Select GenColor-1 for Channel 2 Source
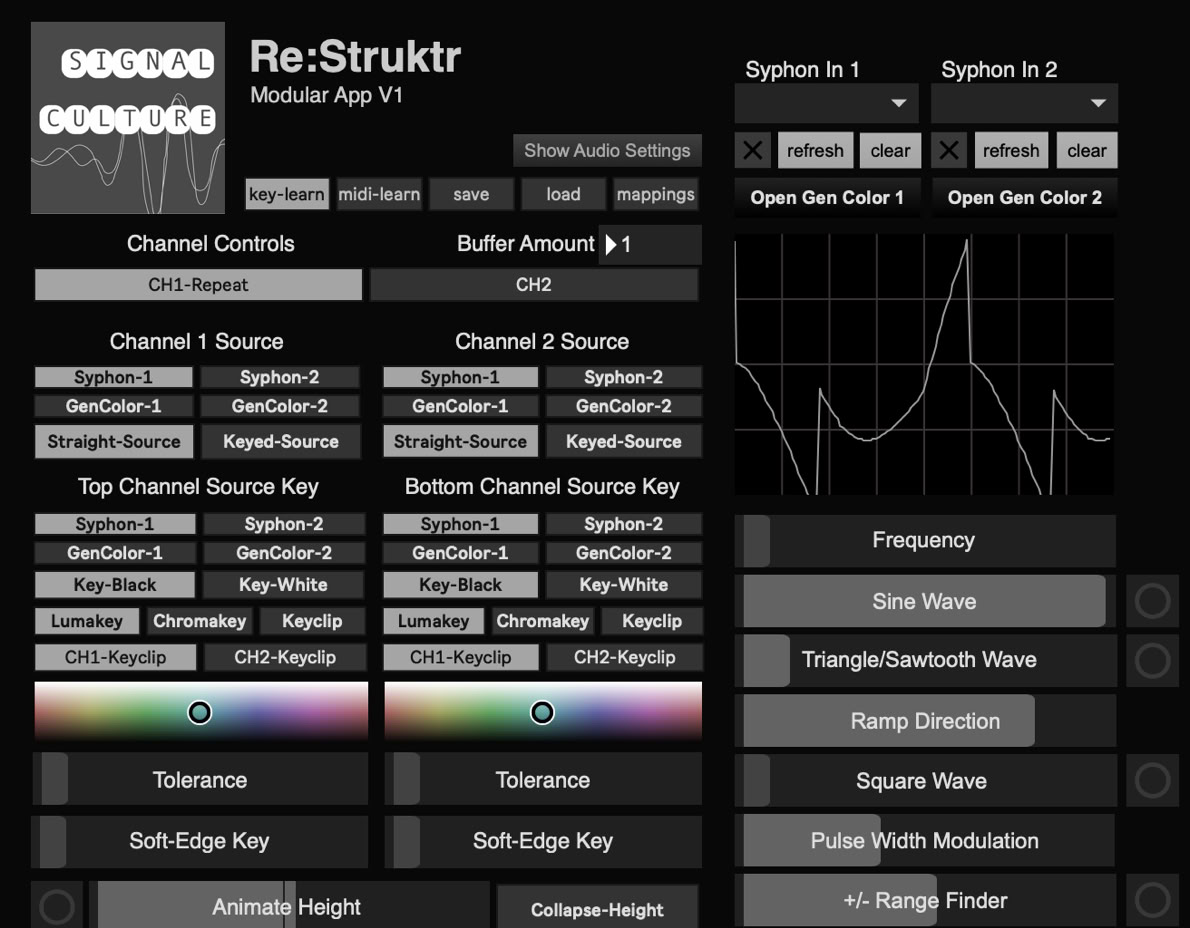 click(460, 406)
